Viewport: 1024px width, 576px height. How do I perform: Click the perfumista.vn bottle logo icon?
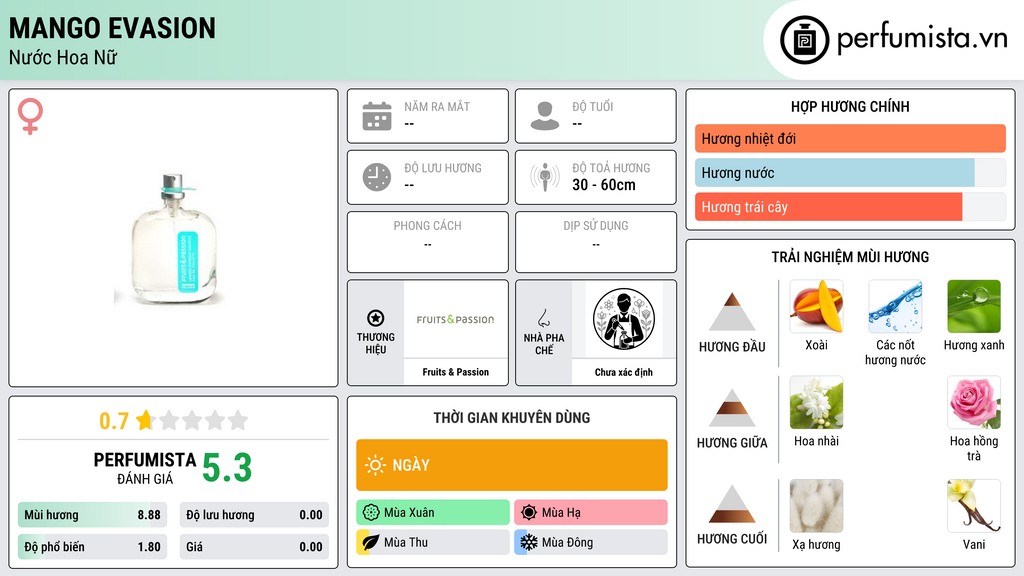coord(804,40)
